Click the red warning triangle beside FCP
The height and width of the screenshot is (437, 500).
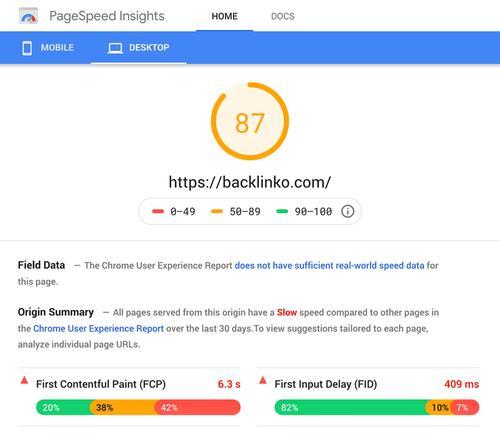point(24,380)
